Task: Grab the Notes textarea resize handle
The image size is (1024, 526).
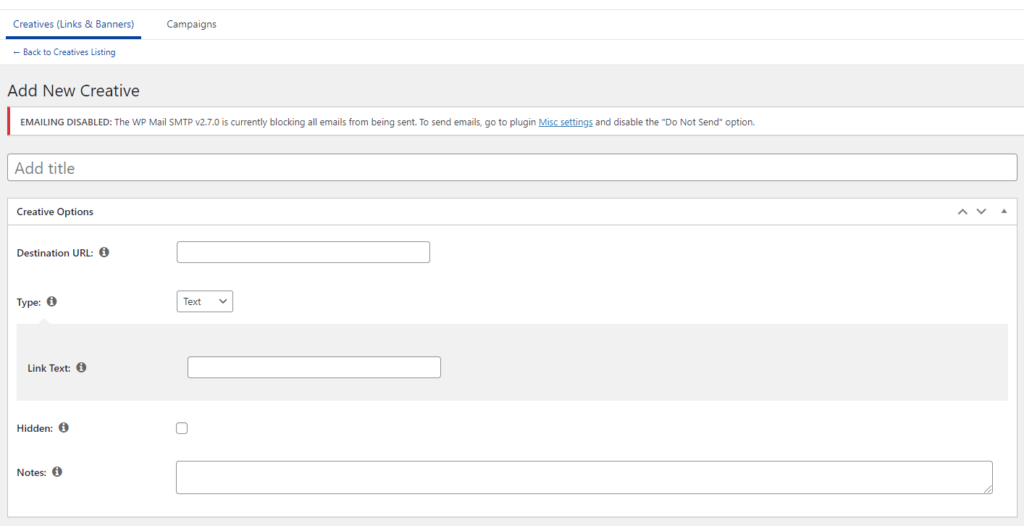Action: point(988,489)
